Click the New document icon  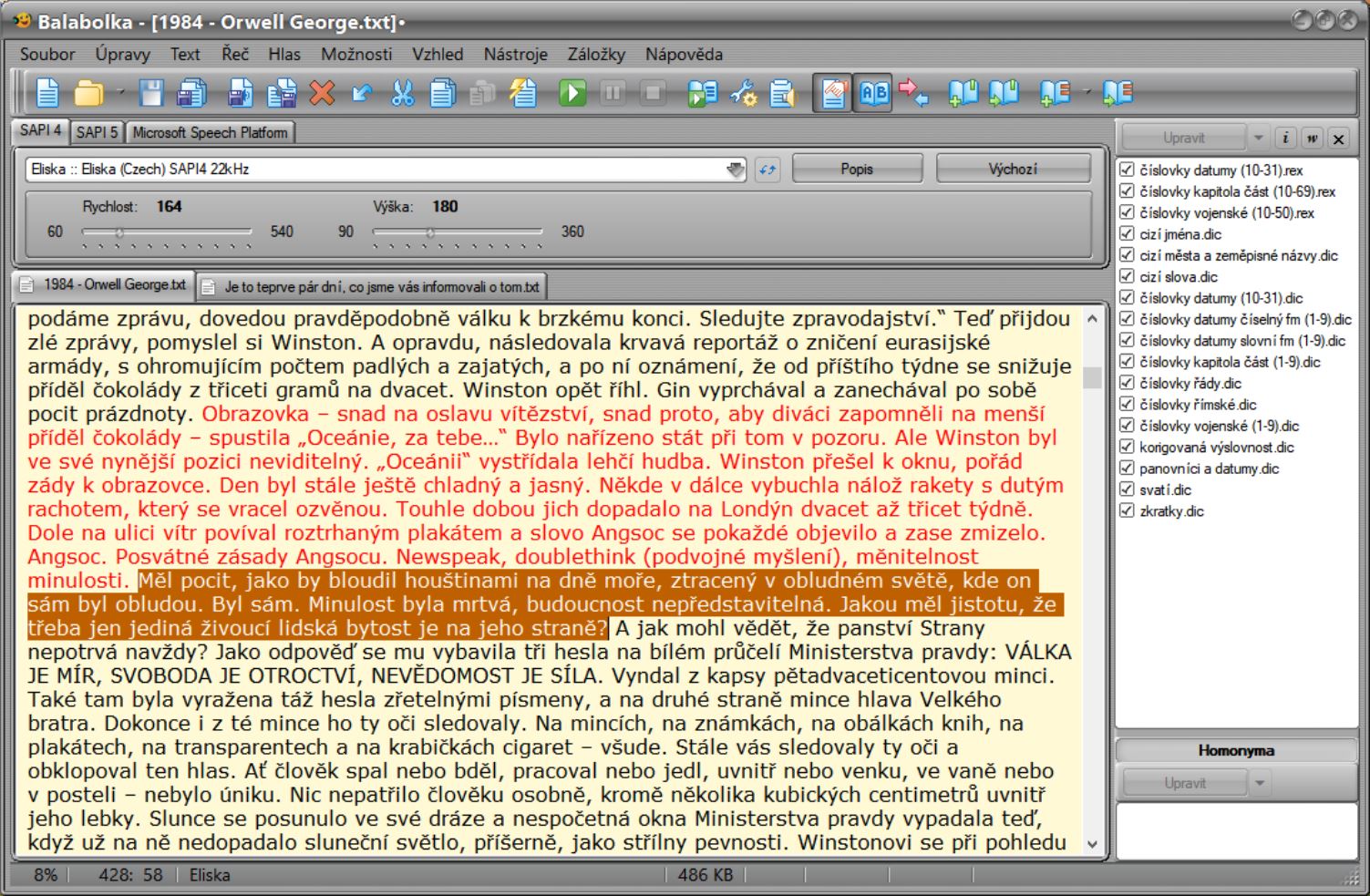coord(47,93)
